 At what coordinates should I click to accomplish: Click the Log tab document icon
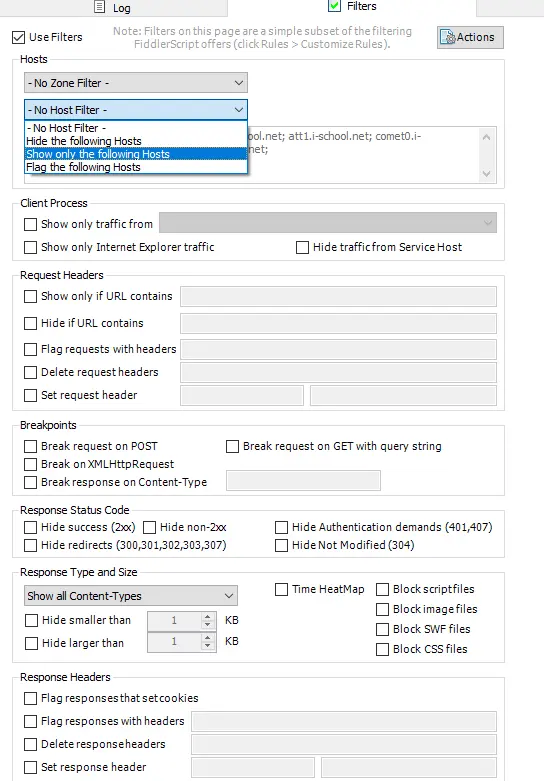[100, 7]
